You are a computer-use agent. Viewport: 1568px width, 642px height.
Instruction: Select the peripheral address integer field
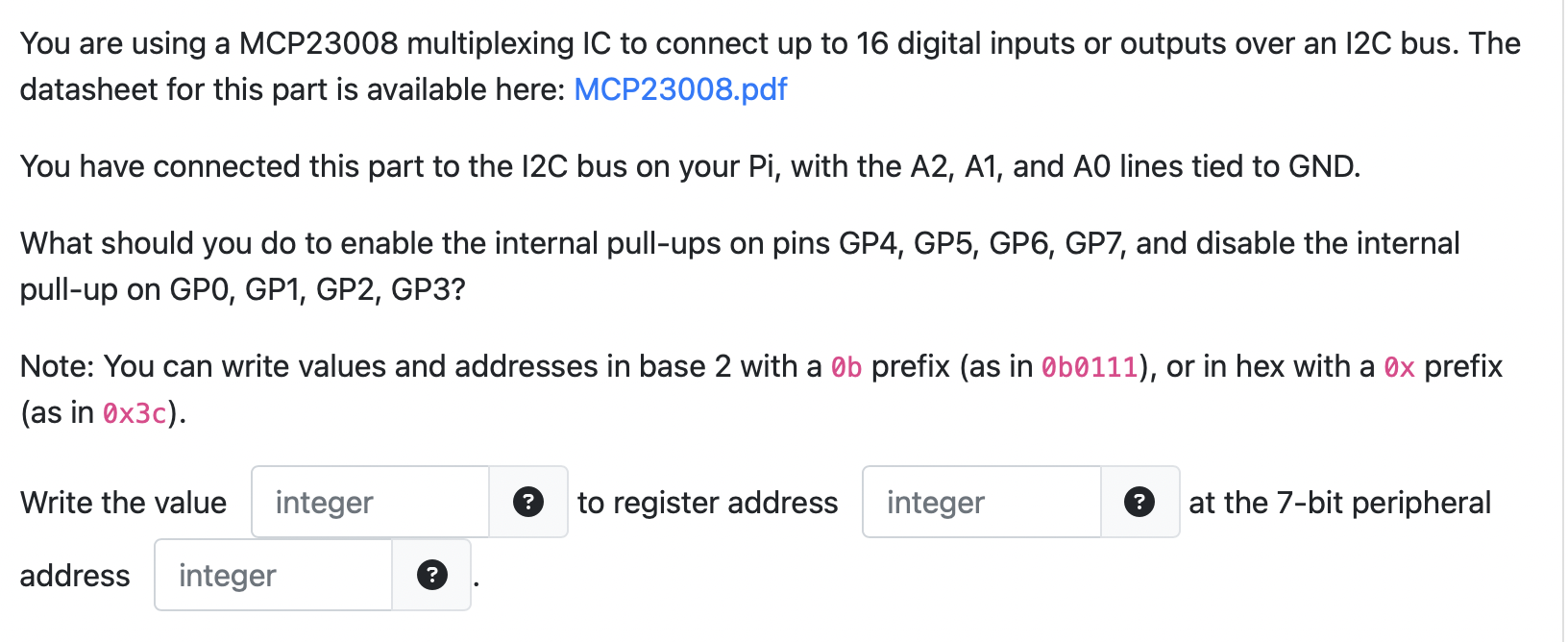(x=272, y=574)
